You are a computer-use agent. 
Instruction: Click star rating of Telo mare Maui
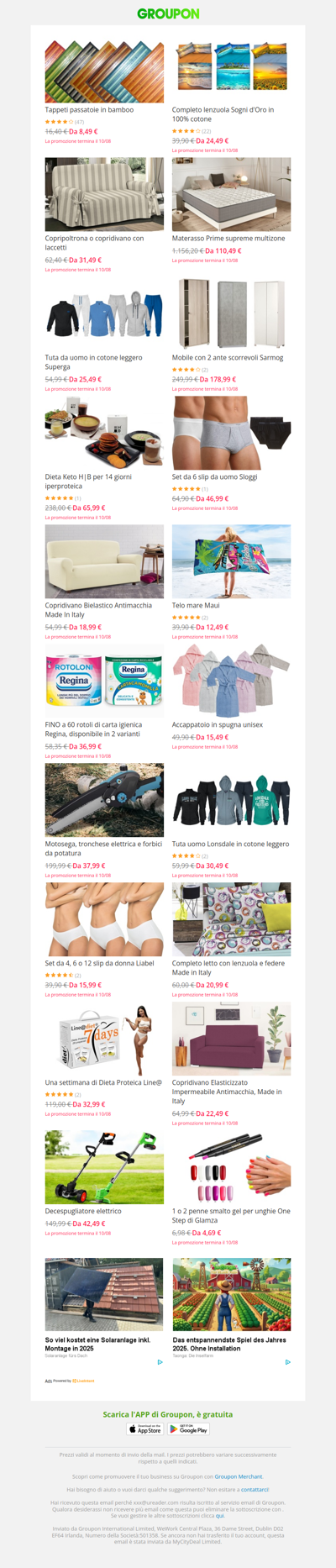[x=186, y=618]
